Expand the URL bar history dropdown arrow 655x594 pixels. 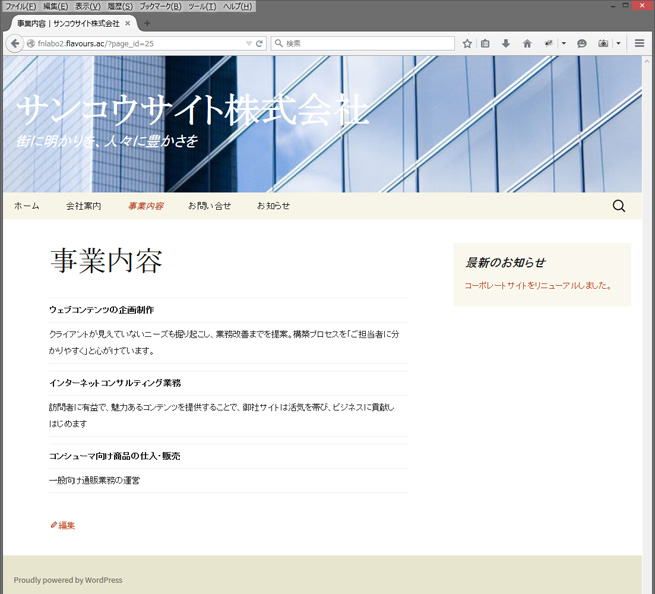point(249,44)
